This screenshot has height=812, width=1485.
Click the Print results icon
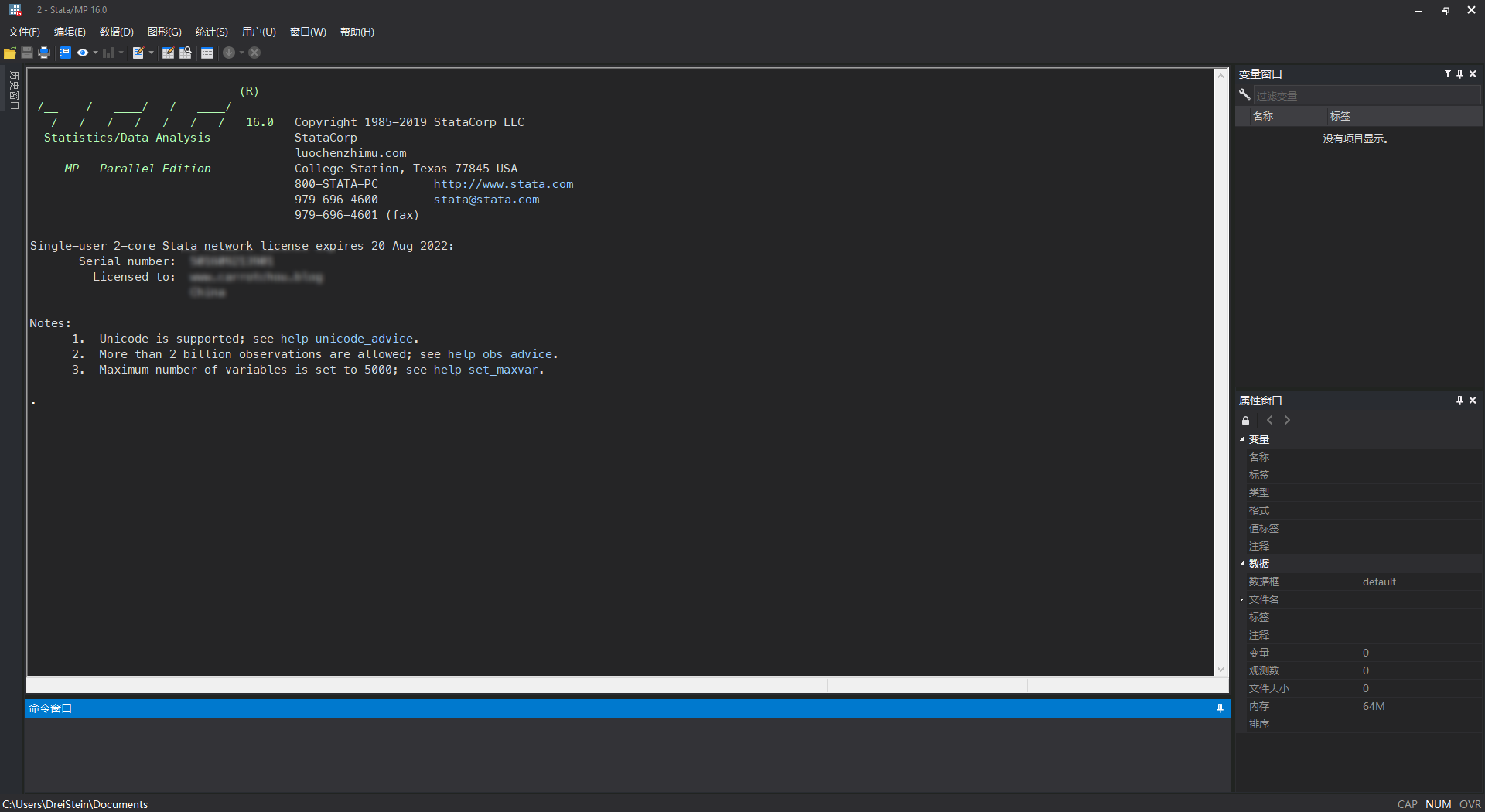click(x=44, y=53)
